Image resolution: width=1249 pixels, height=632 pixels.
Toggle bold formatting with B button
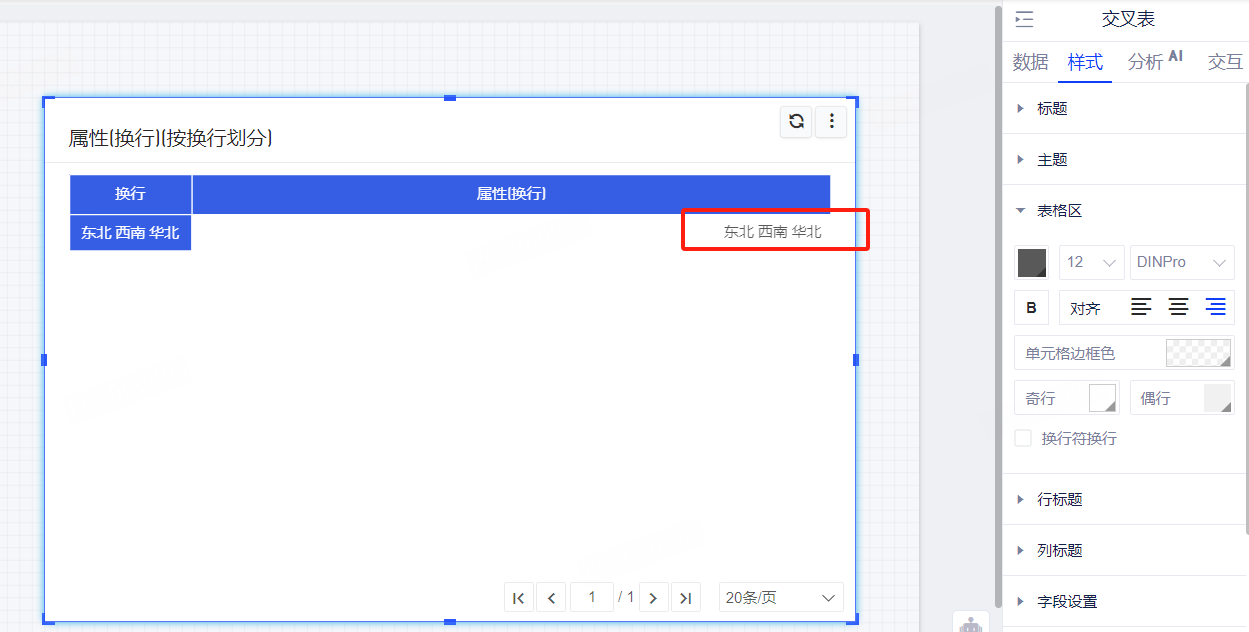pos(1031,308)
